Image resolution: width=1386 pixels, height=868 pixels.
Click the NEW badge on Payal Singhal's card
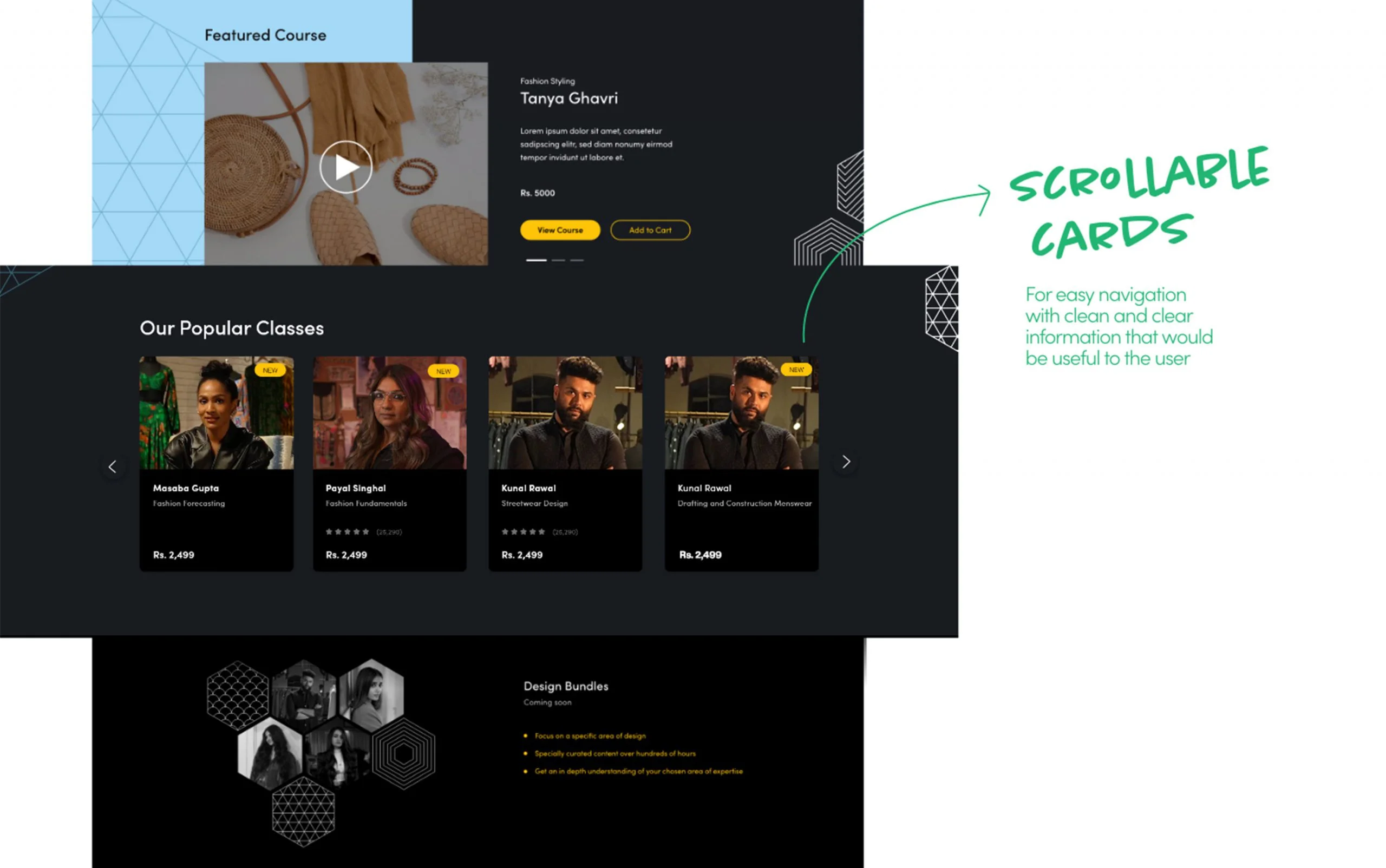(443, 371)
